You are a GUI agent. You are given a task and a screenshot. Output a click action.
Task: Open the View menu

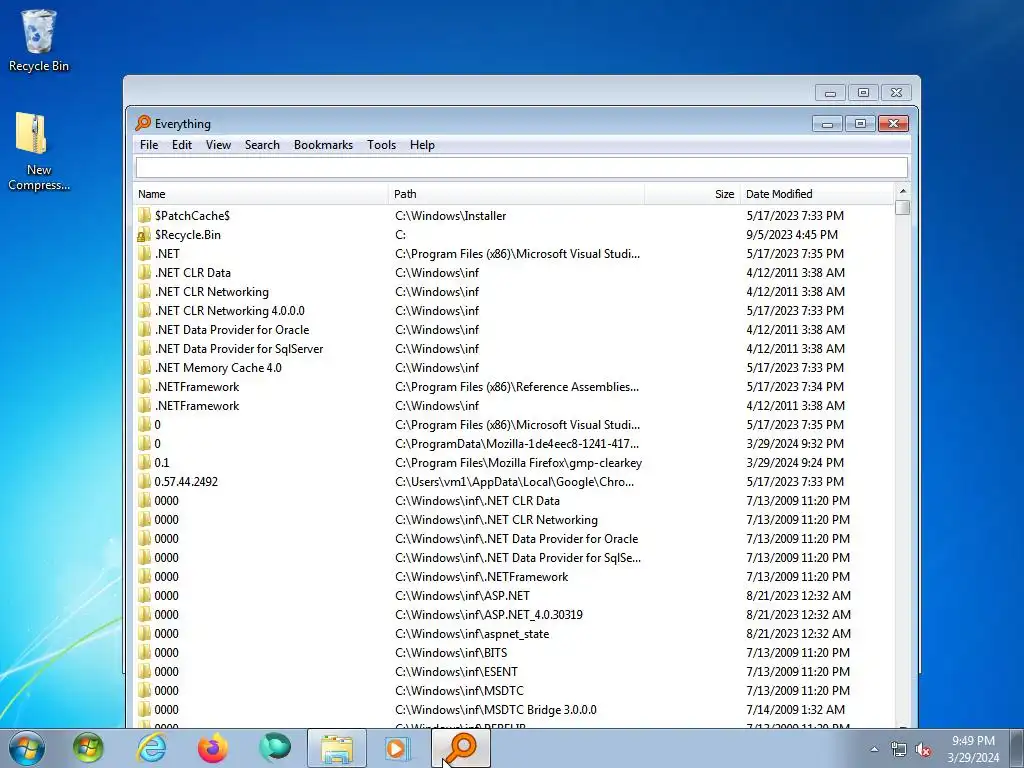tap(218, 145)
